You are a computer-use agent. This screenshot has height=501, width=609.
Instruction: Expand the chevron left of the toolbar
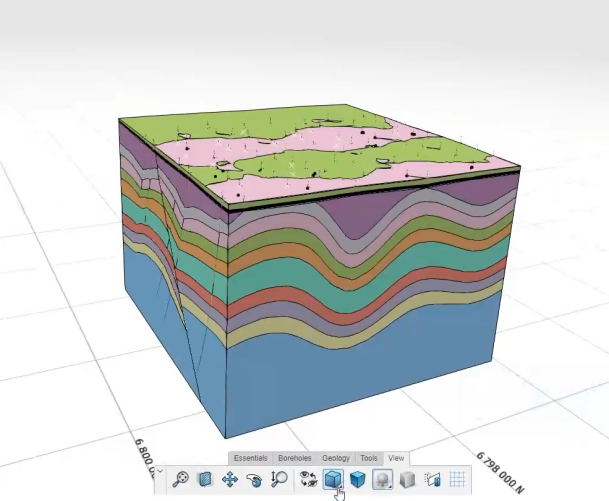(160, 469)
